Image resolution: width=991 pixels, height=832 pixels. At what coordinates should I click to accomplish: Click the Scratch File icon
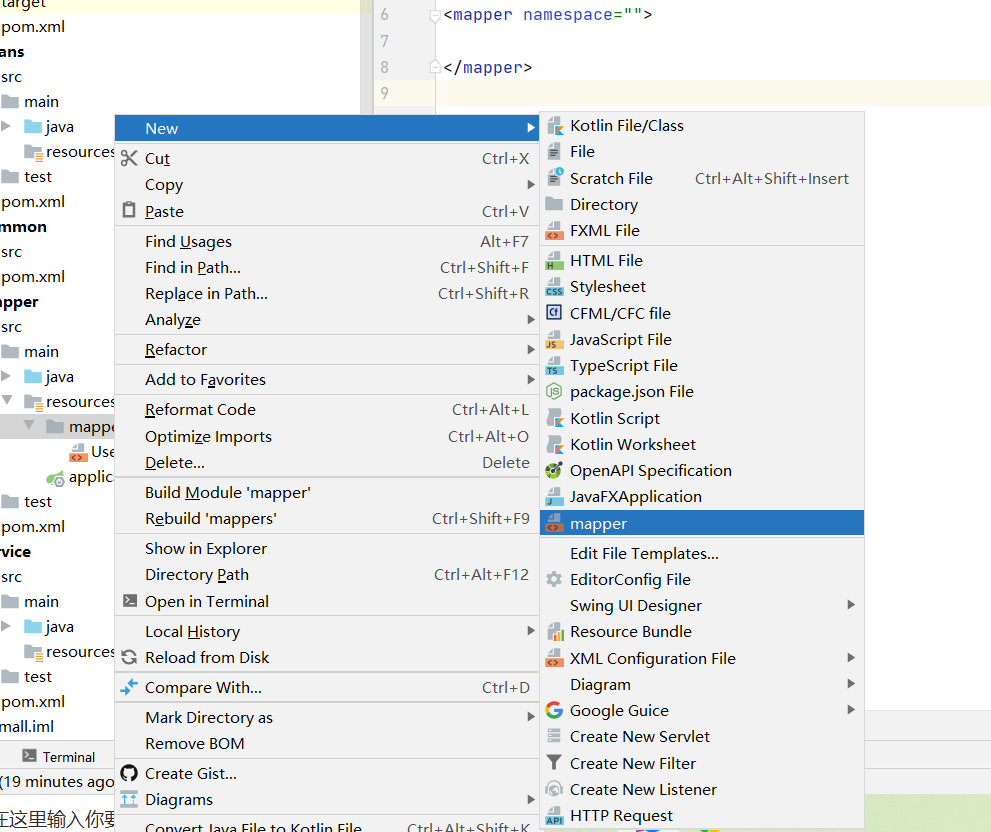tap(554, 178)
